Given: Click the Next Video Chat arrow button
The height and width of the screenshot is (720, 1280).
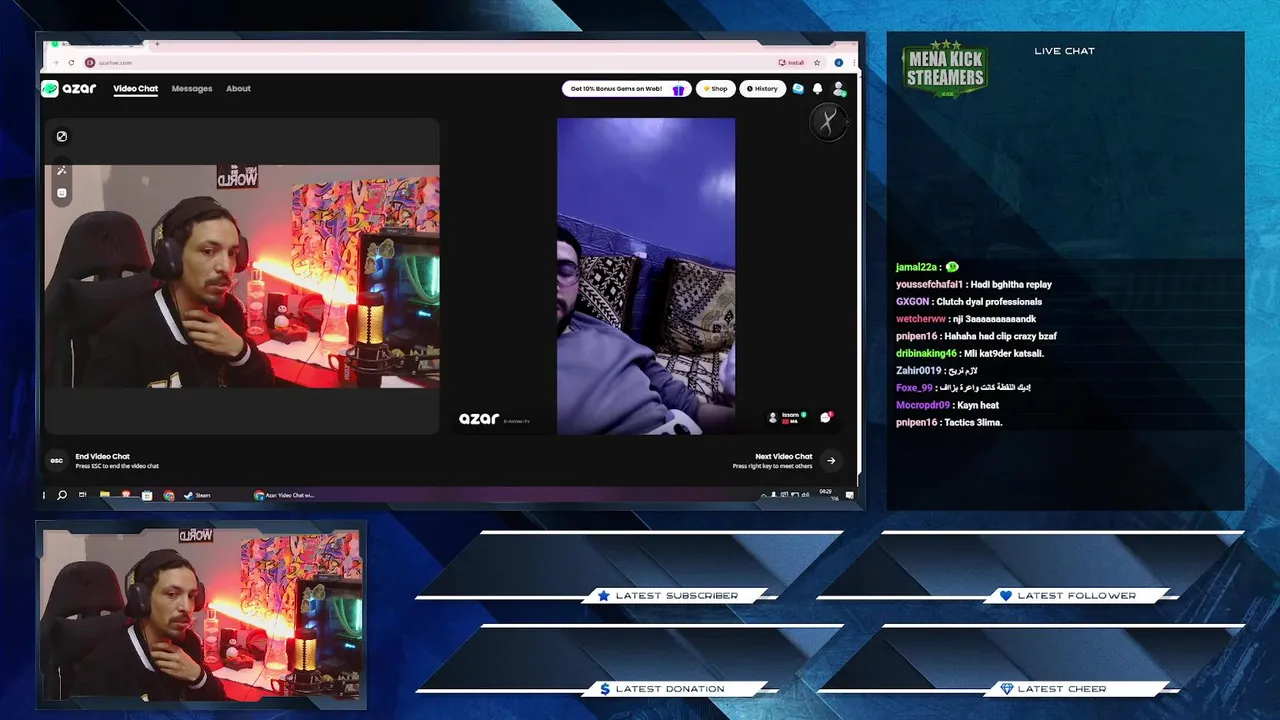Looking at the screenshot, I should point(830,461).
